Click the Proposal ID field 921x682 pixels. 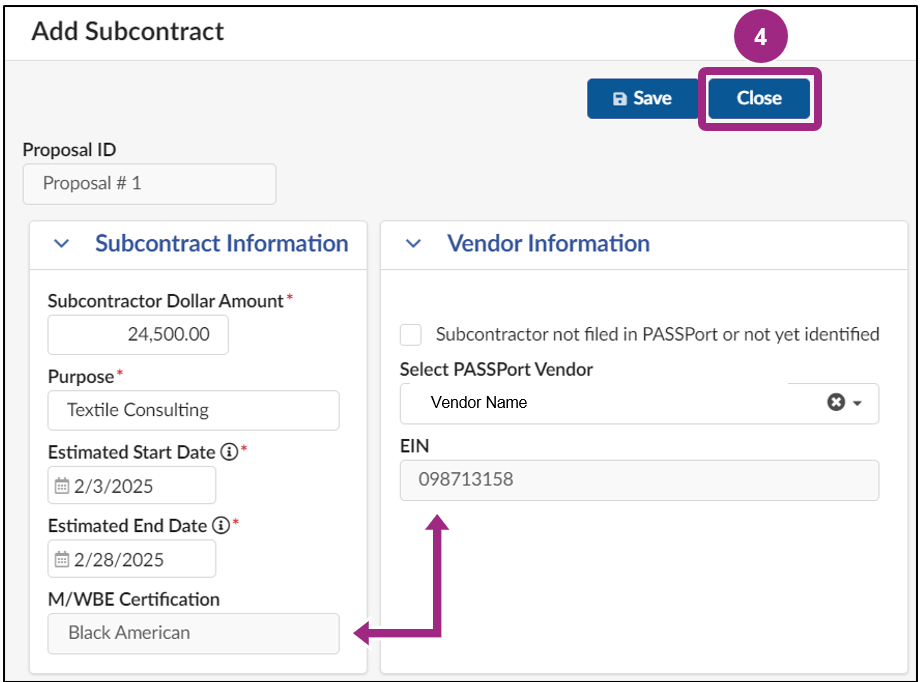click(149, 184)
